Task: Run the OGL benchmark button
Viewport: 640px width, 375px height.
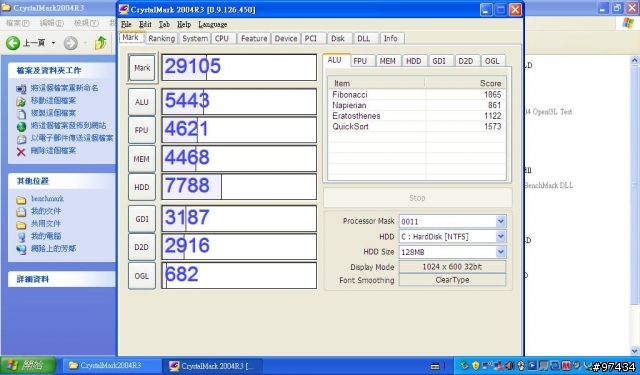Action: (142, 276)
